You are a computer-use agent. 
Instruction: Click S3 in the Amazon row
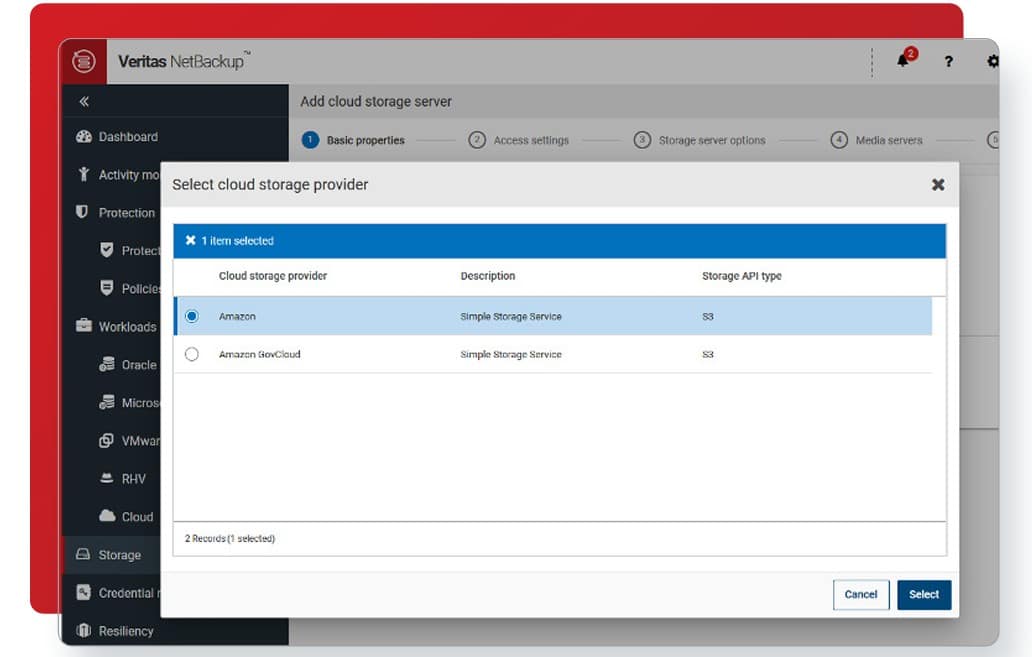708,317
